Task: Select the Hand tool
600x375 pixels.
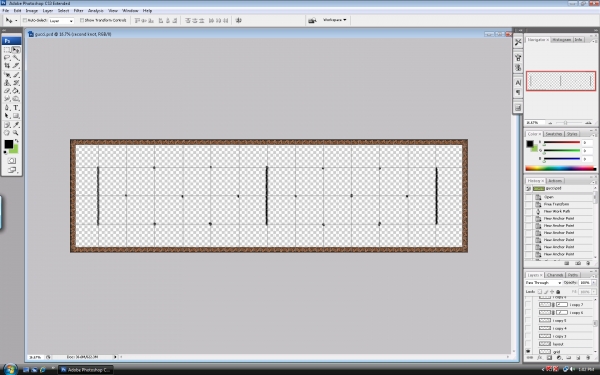Action: pyautogui.click(x=7, y=133)
